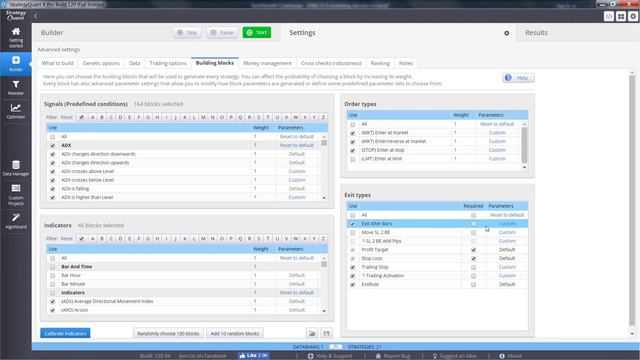
Task: Collapse sidebar with the back arrow
Action: coord(36,16)
